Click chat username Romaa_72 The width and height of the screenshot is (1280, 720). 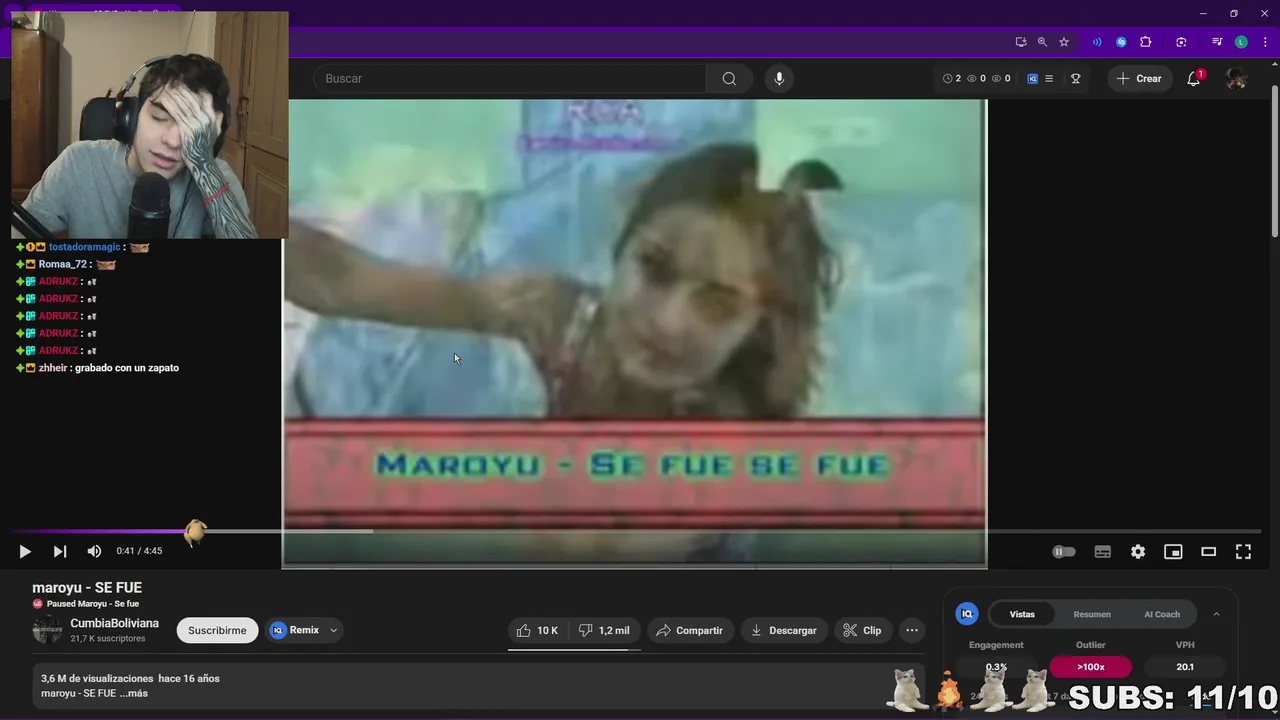pos(63,264)
